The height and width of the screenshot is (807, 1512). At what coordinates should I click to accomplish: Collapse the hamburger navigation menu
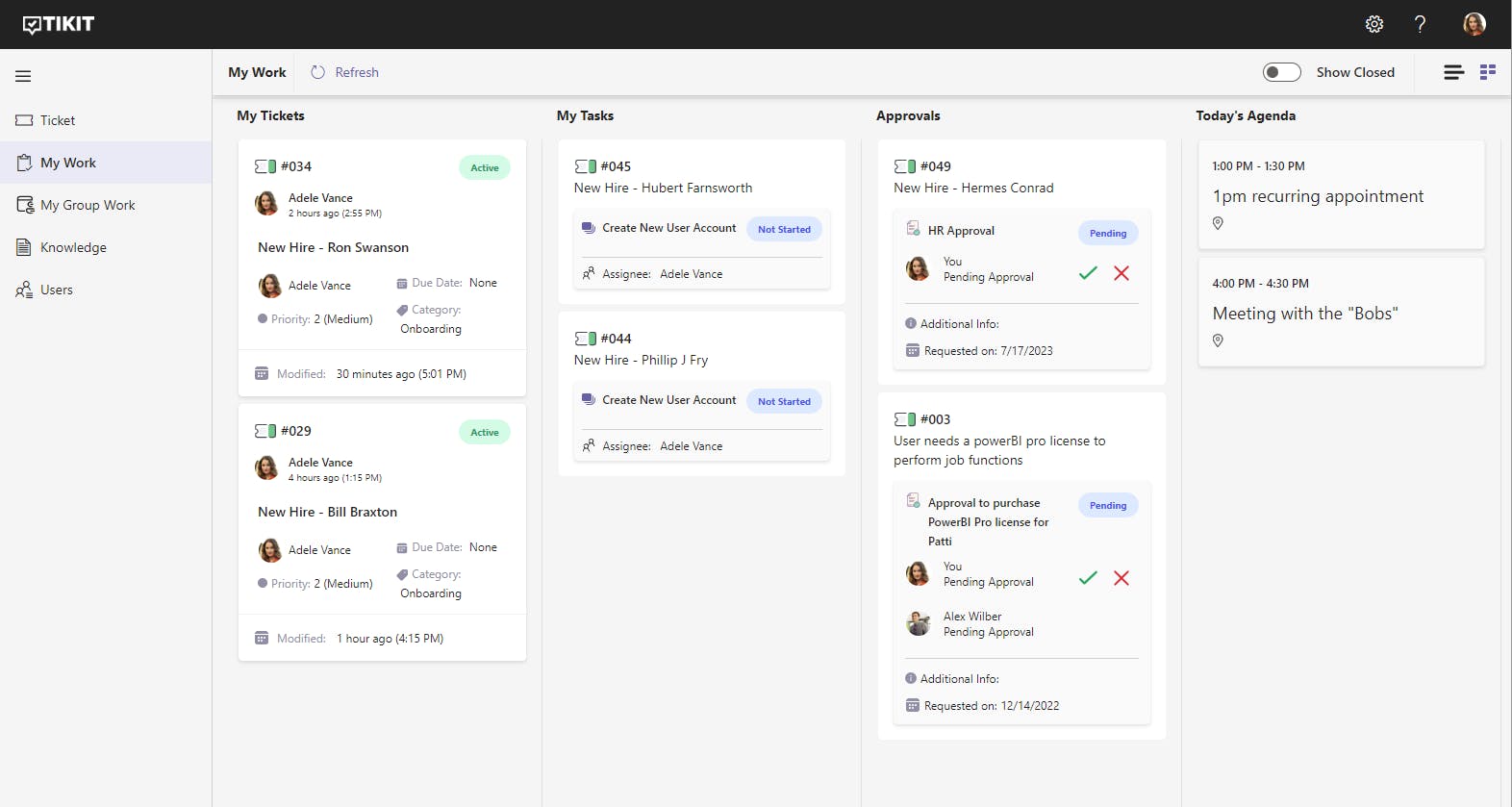[23, 76]
